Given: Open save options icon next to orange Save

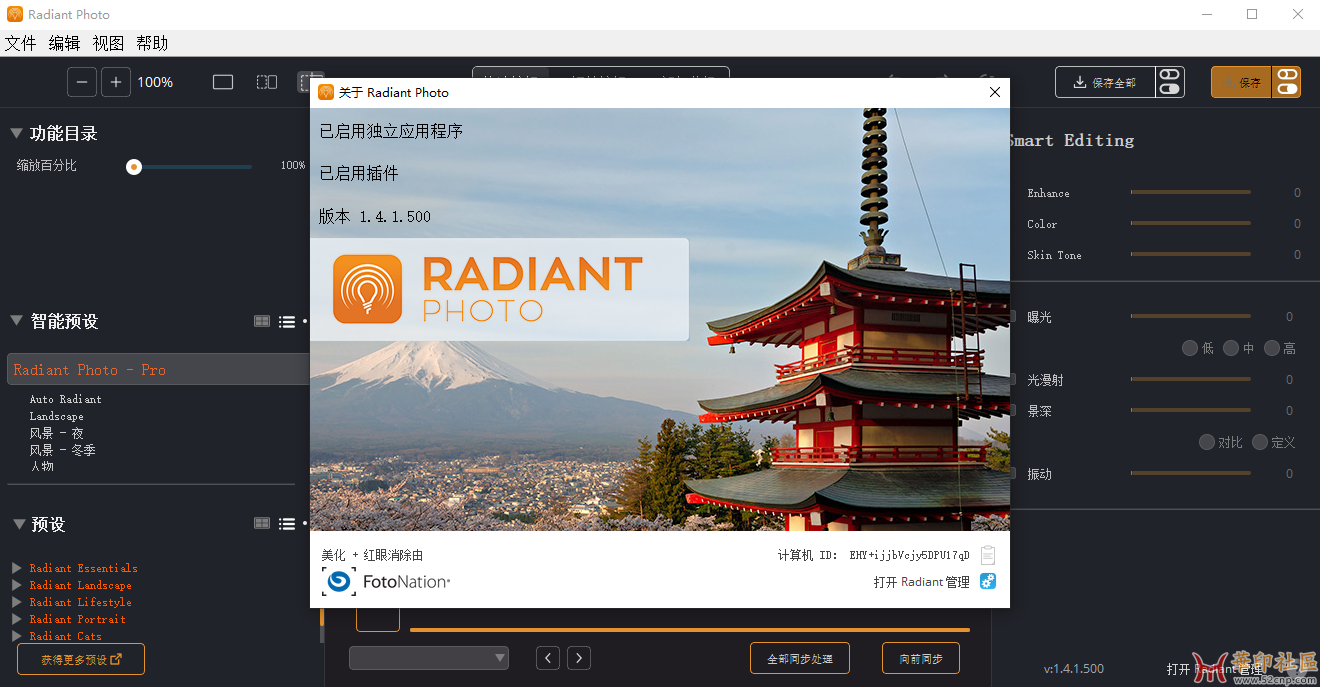Looking at the screenshot, I should (x=1286, y=82).
